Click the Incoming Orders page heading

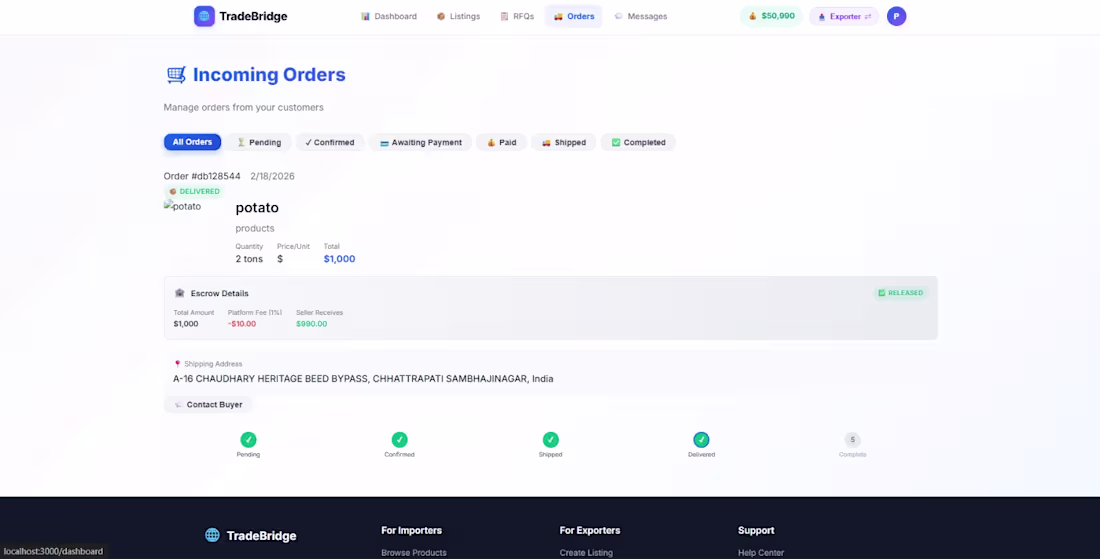tap(269, 75)
